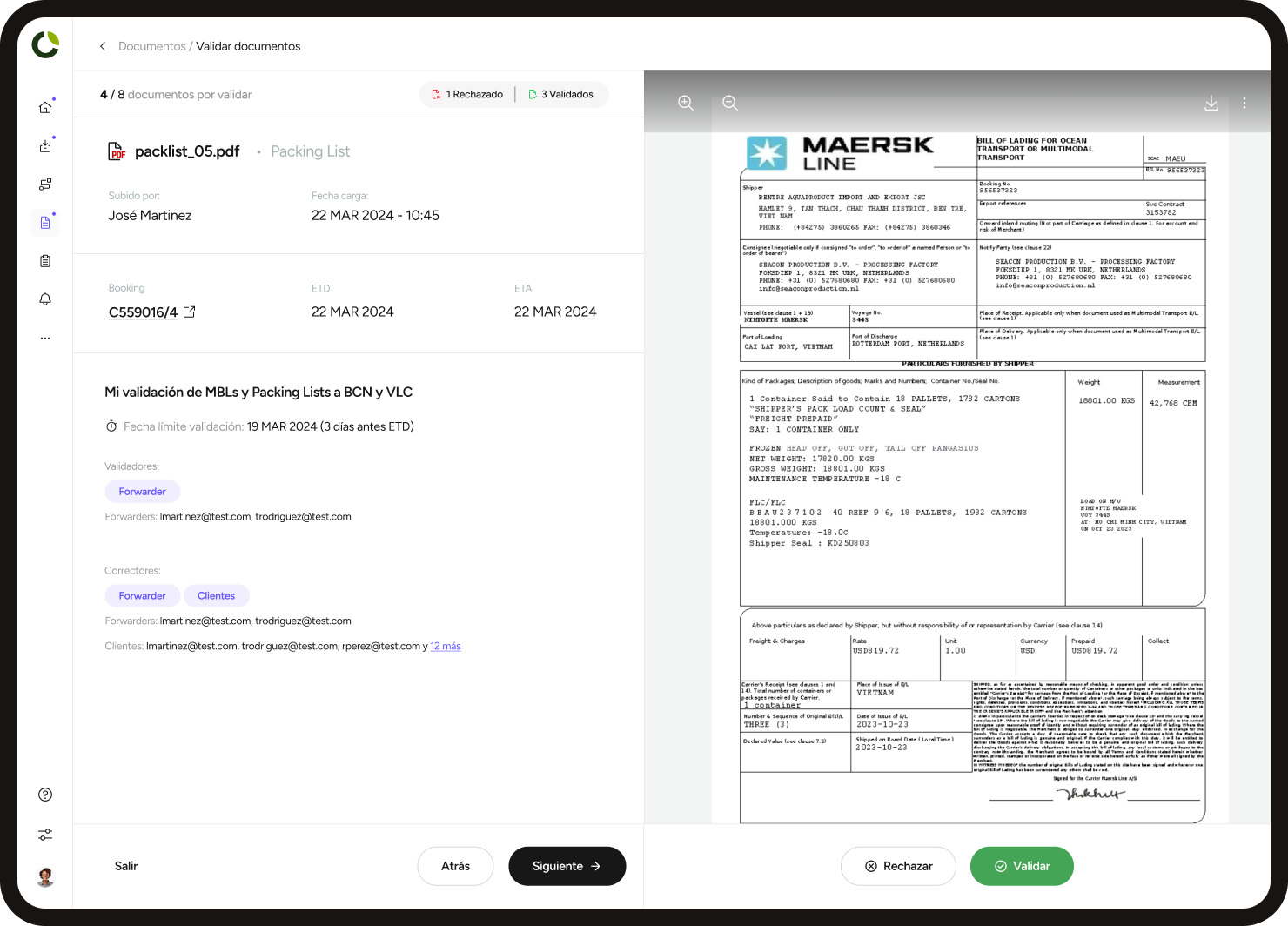Select the workflows icon in sidebar

(45, 184)
